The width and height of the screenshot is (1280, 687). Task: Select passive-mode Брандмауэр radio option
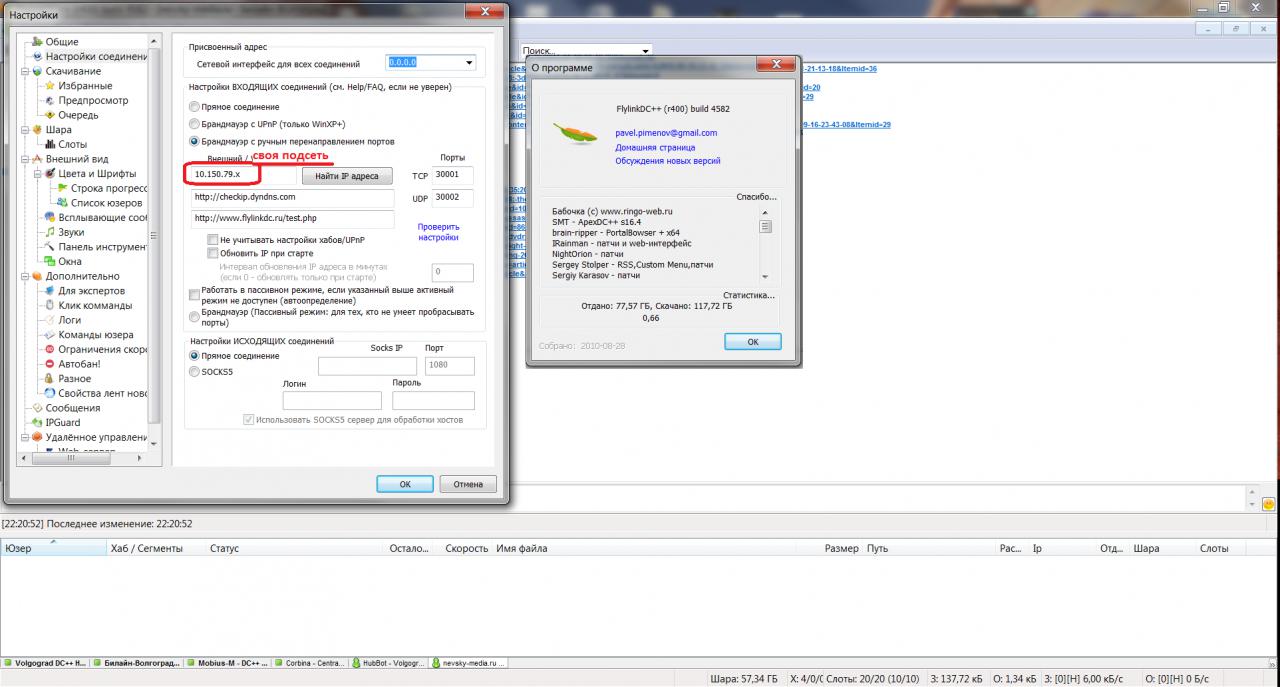(x=194, y=316)
